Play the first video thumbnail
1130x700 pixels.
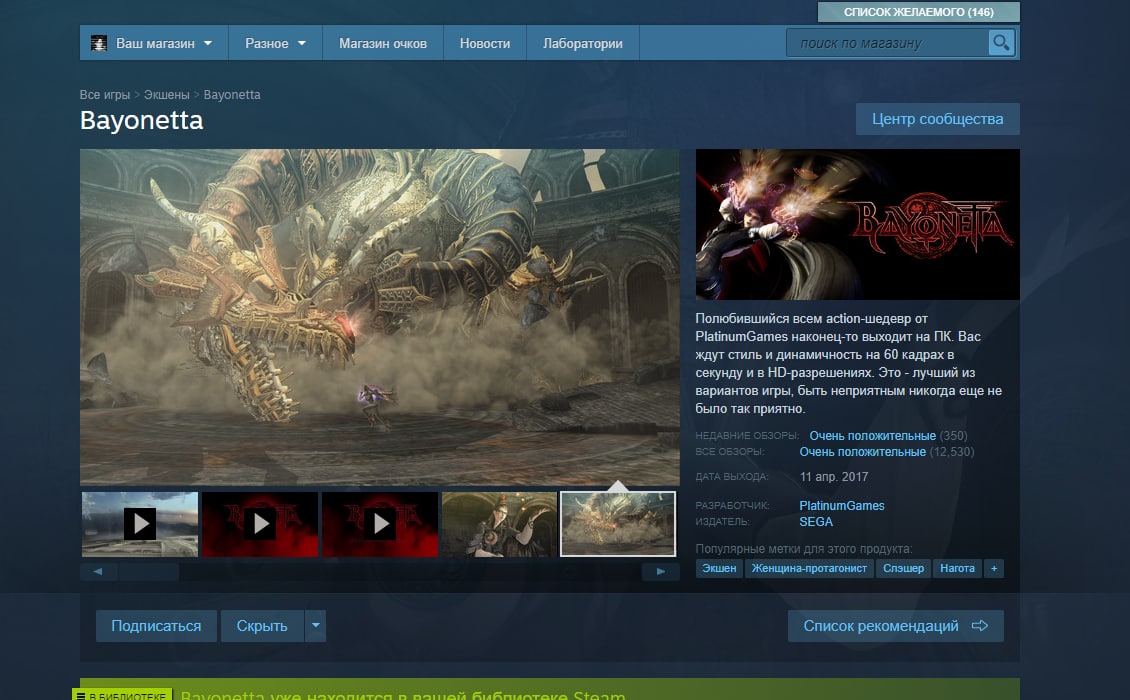pyautogui.click(x=140, y=524)
